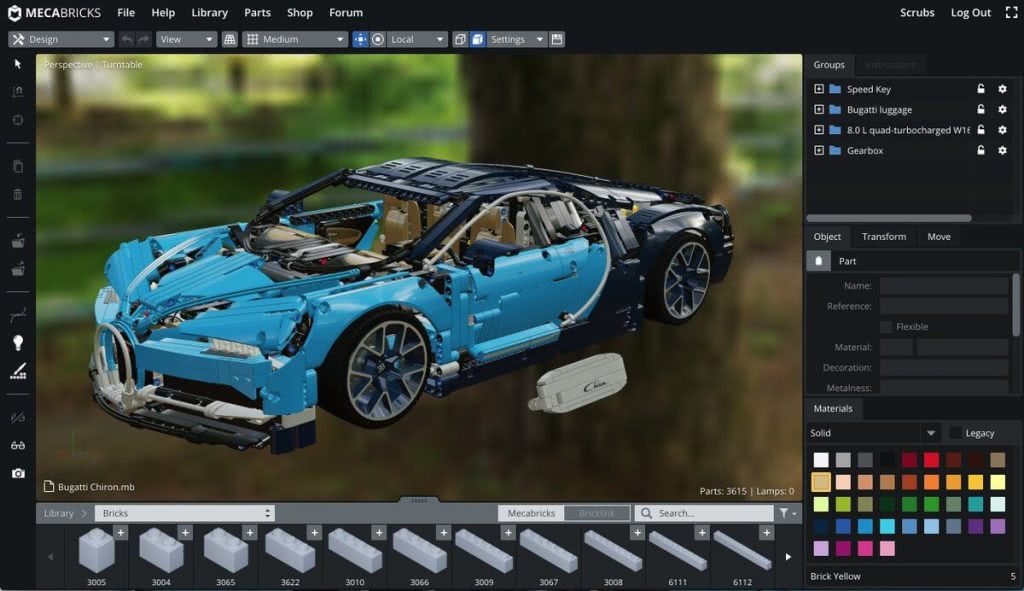The image size is (1024, 591).
Task: Open settings gear for Gearbox group
Action: click(1002, 150)
